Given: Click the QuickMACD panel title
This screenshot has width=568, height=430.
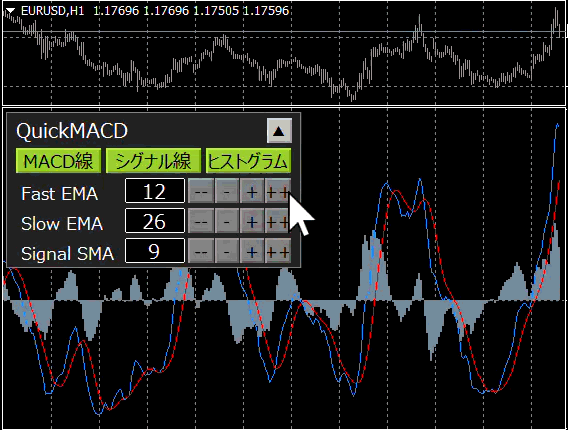Looking at the screenshot, I should point(72,131).
